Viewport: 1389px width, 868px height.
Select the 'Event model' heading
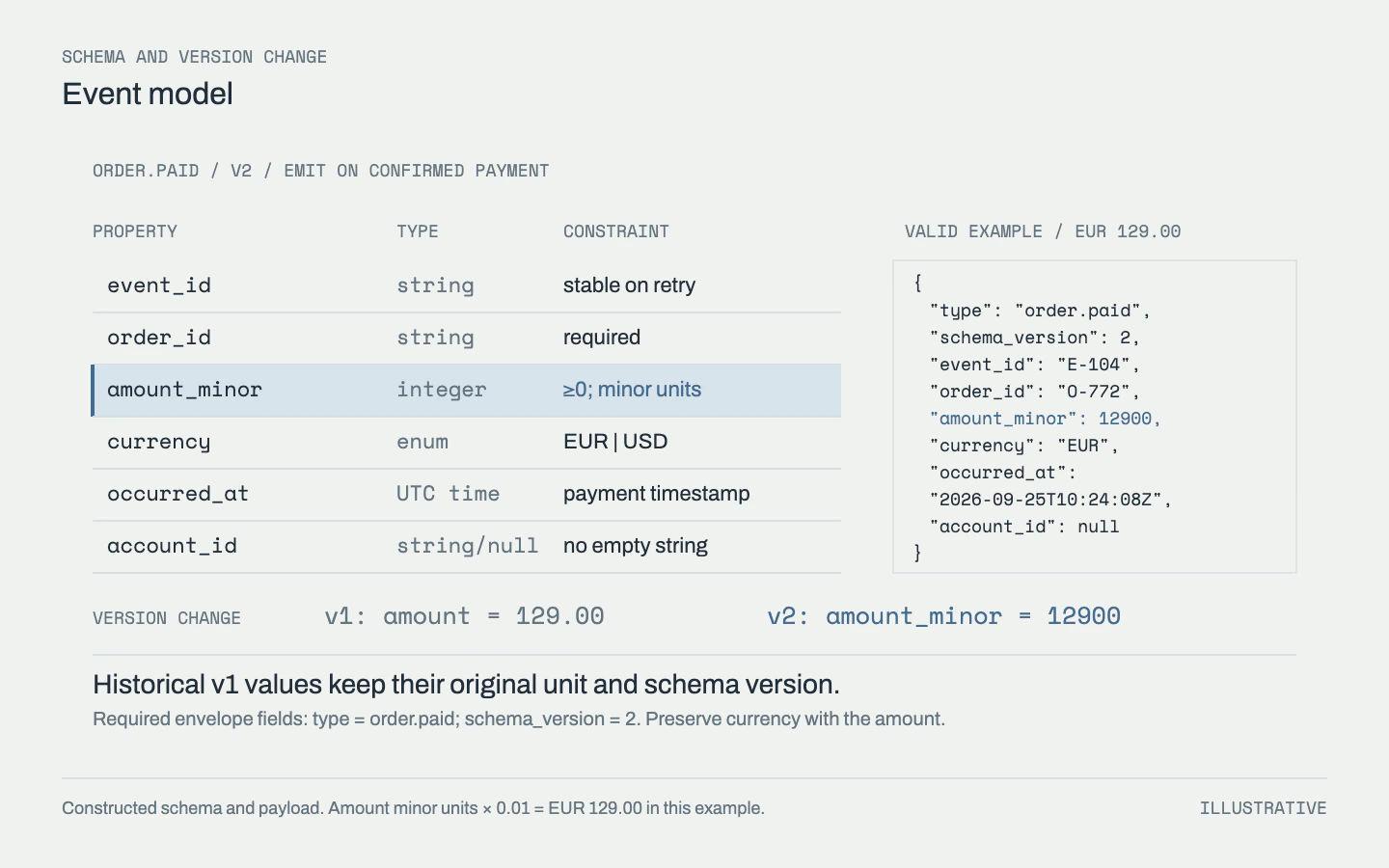[148, 94]
